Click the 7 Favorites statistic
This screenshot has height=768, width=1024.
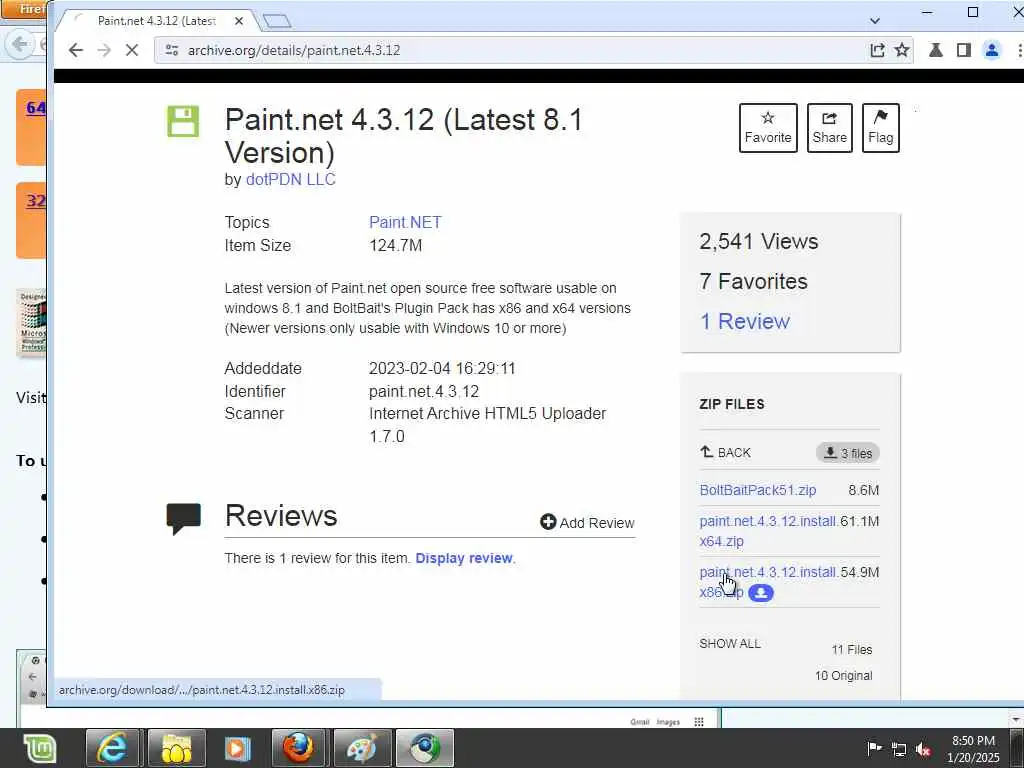click(753, 281)
